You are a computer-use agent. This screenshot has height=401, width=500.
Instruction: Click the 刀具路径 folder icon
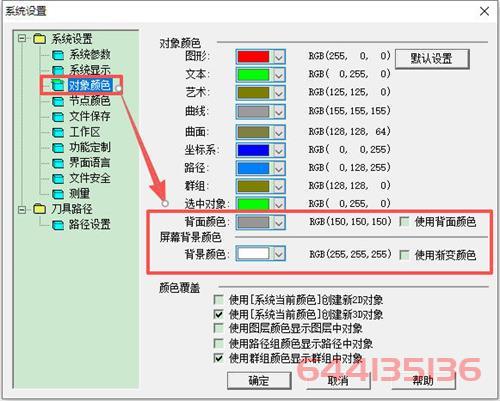click(39, 209)
